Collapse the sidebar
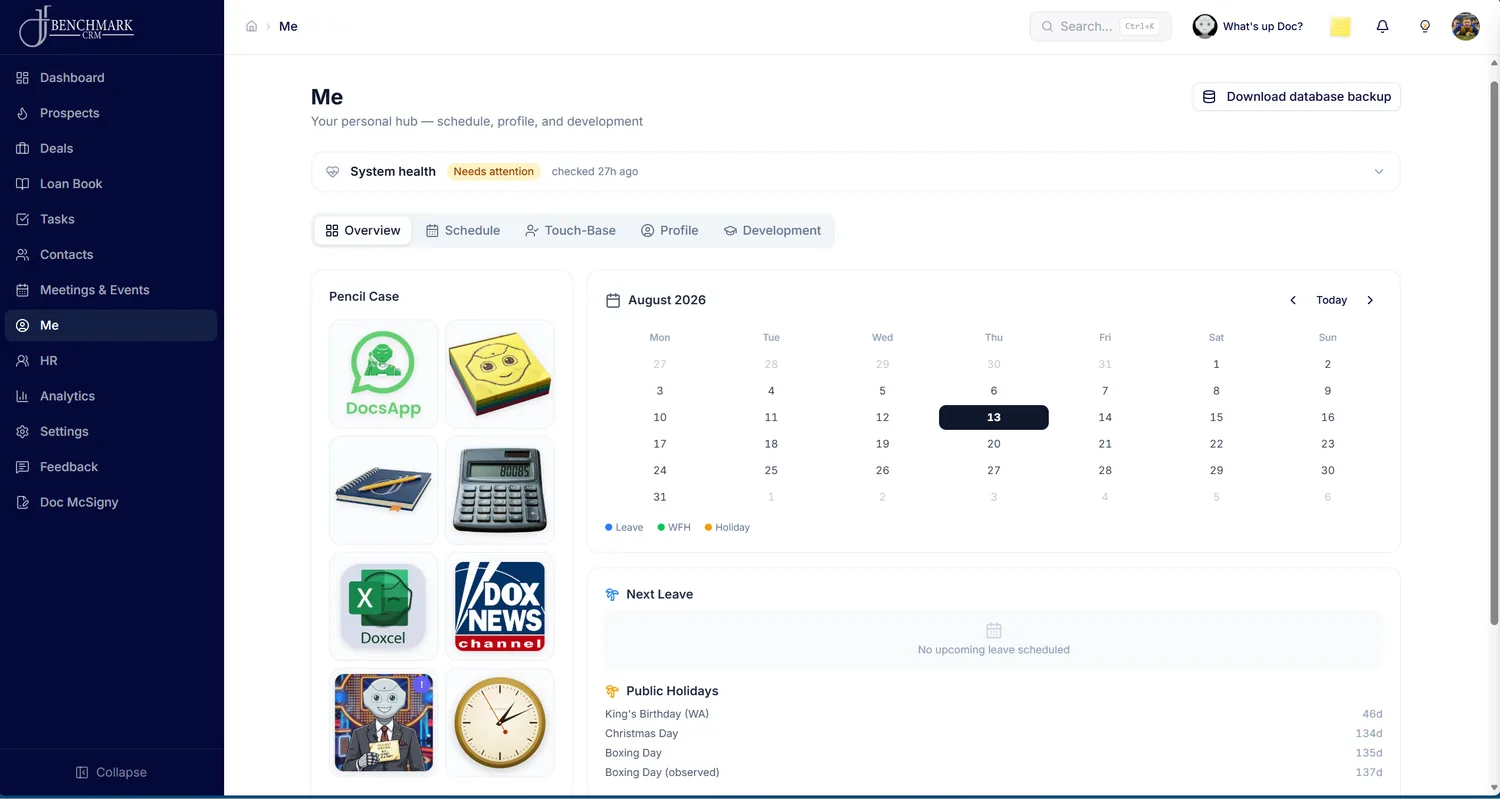1500x799 pixels. [x=111, y=772]
